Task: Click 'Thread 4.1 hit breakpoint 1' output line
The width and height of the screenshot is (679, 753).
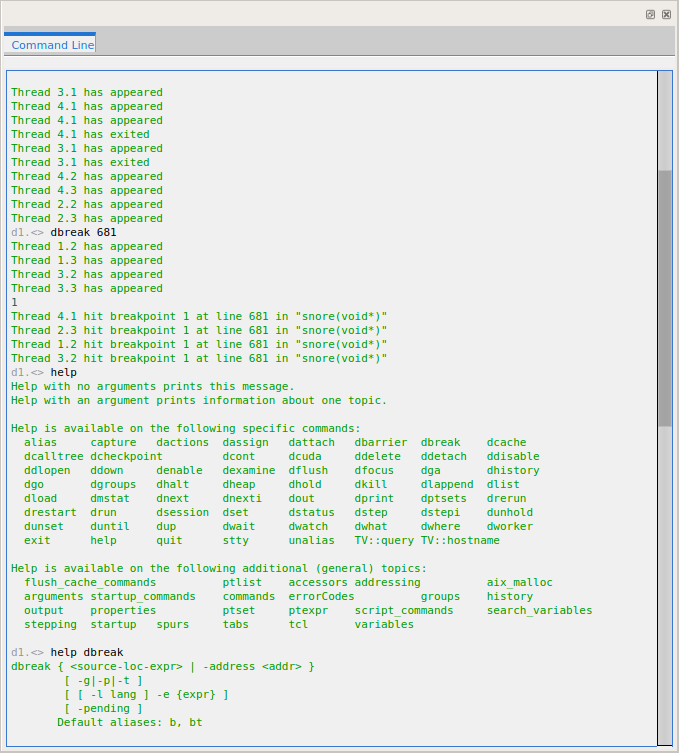Action: (199, 316)
